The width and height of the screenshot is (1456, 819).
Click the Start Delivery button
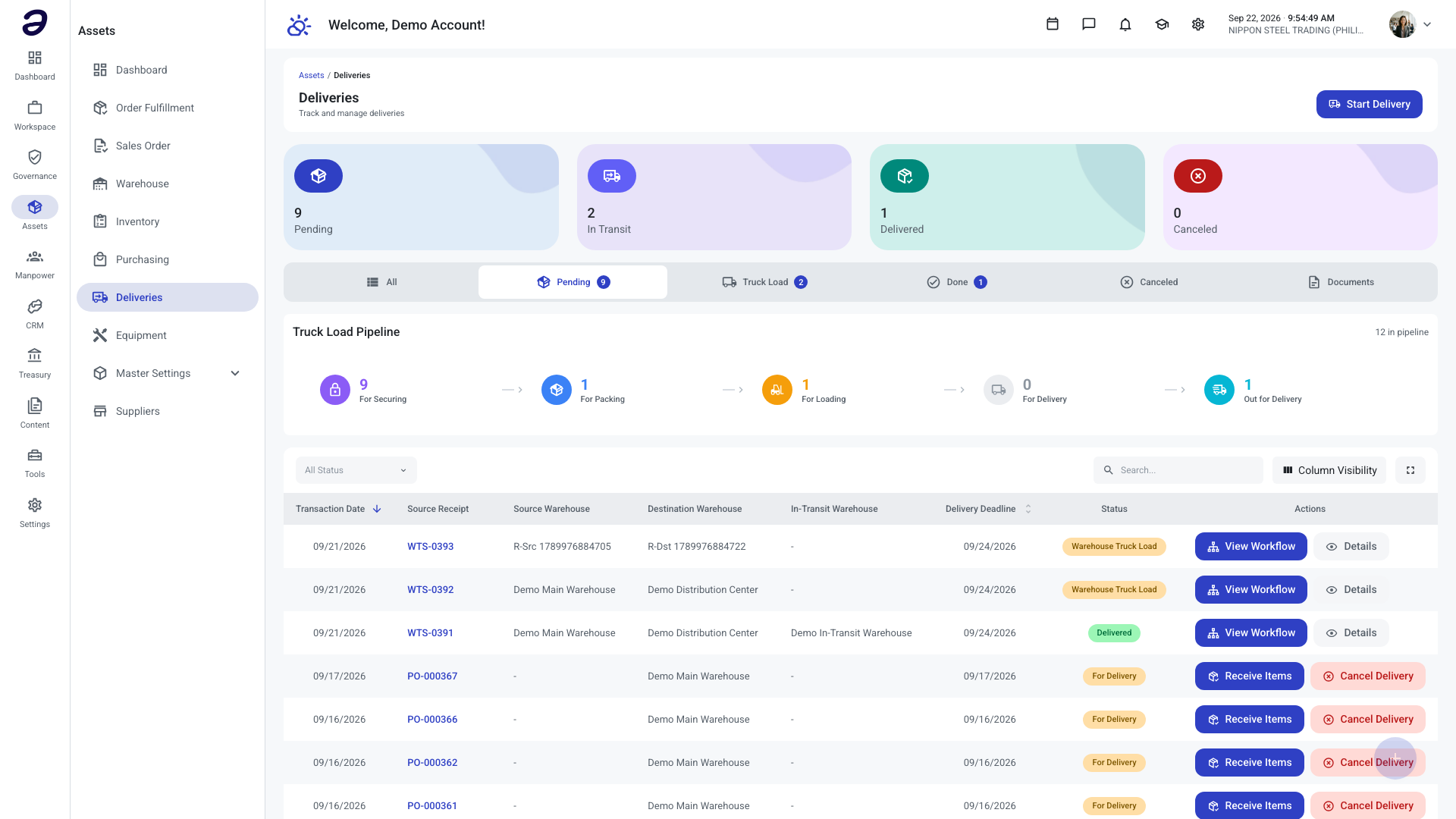point(1369,104)
